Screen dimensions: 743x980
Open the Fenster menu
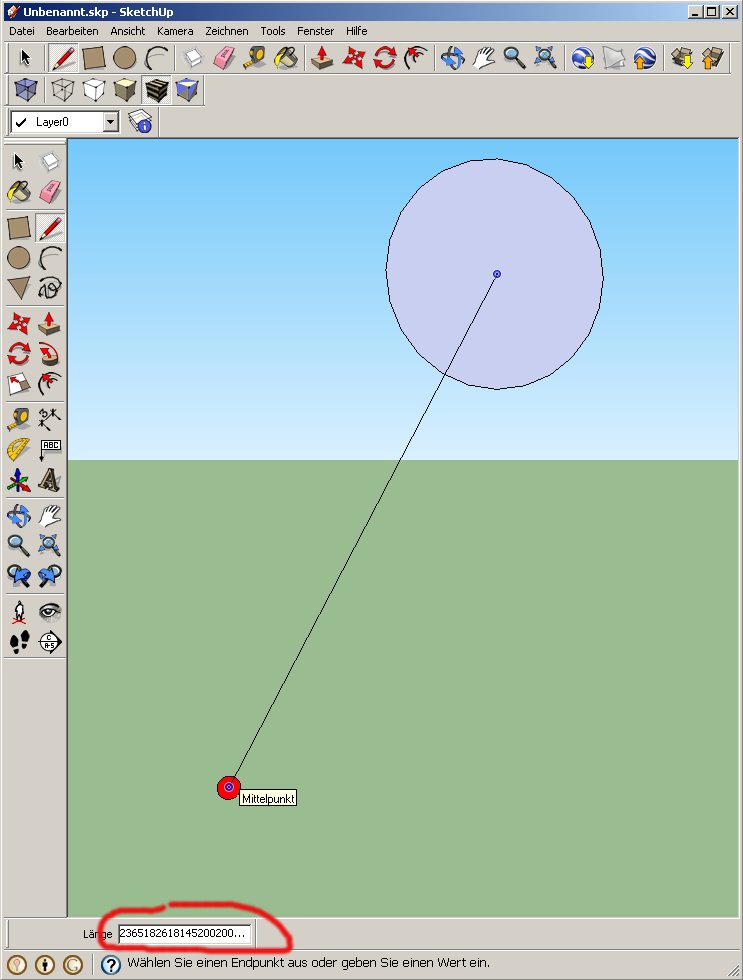(x=316, y=31)
